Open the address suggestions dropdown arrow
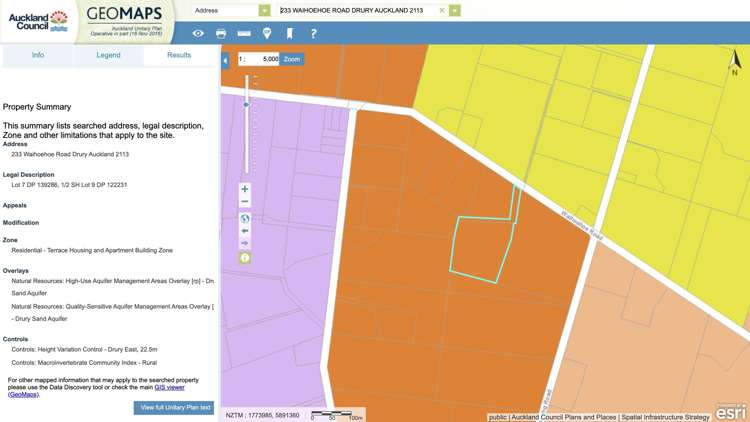750x422 pixels. click(x=455, y=10)
